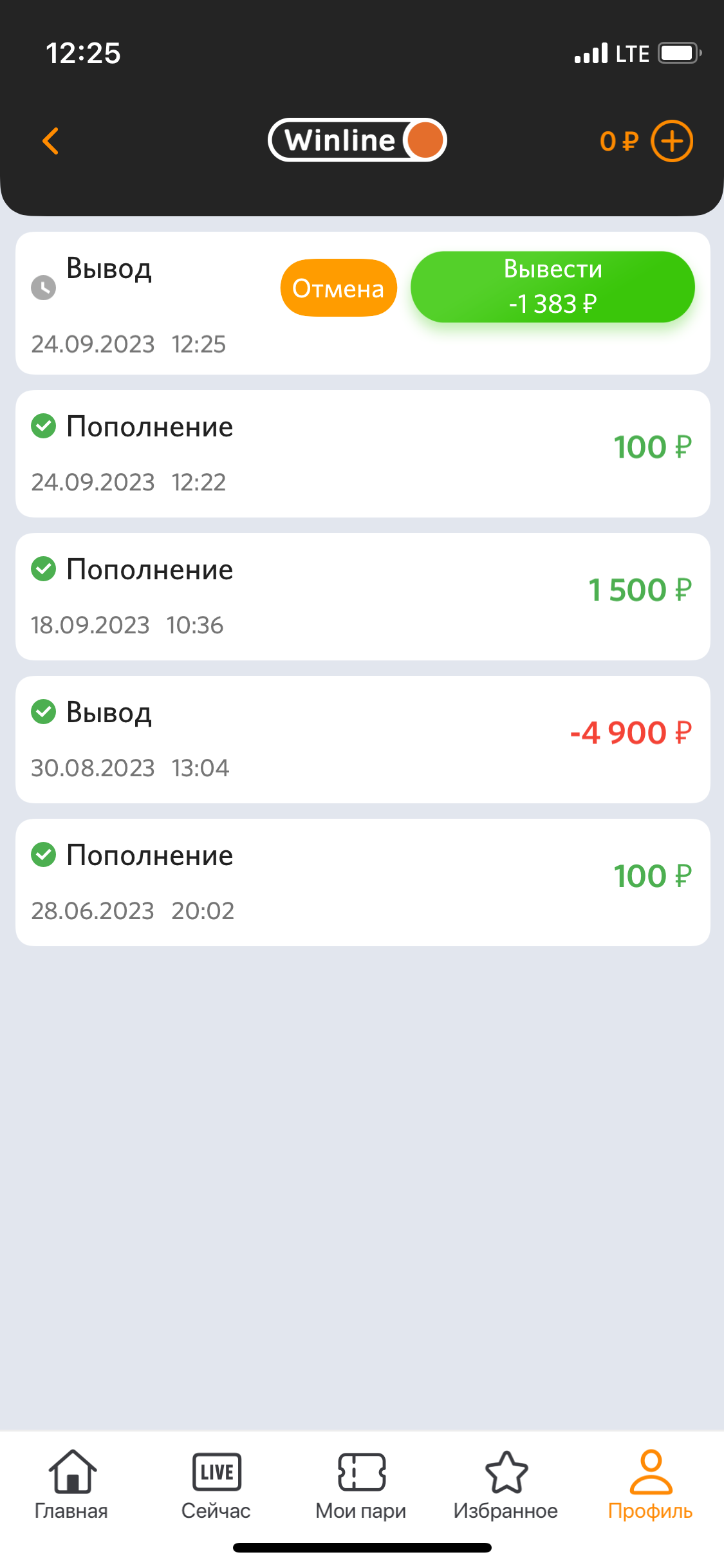Open the -4 900 ₽ Вывод transaction

[x=362, y=740]
